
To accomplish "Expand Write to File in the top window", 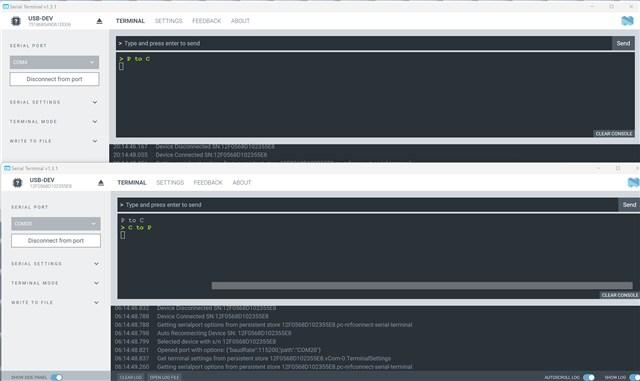I will pos(54,141).
